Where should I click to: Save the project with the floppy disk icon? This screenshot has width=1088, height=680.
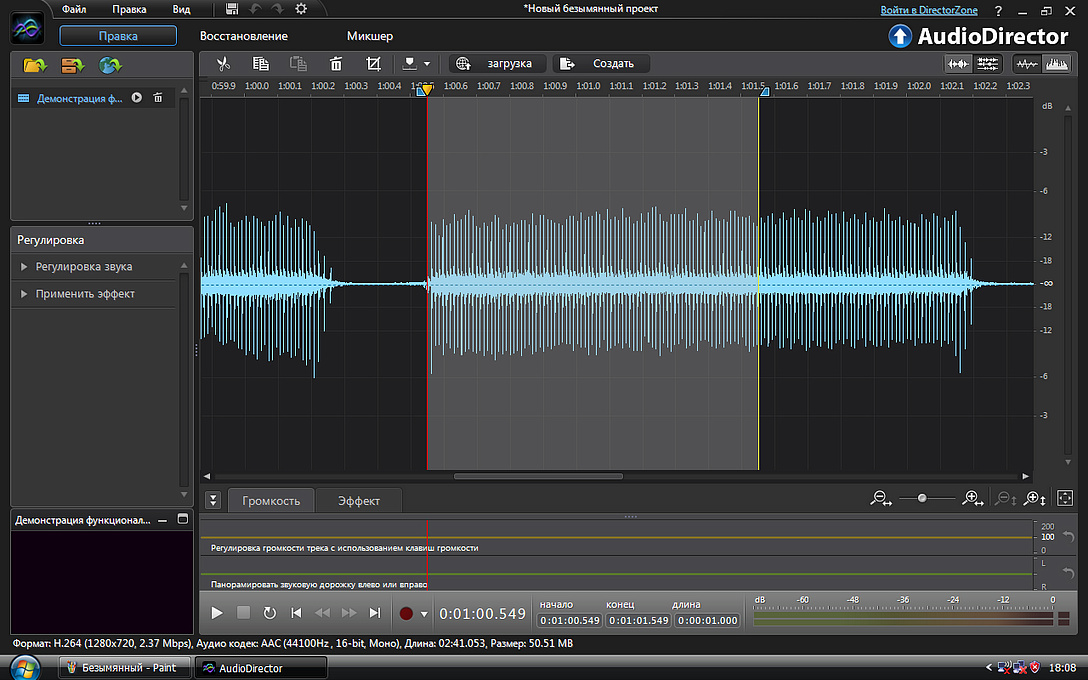click(x=233, y=9)
